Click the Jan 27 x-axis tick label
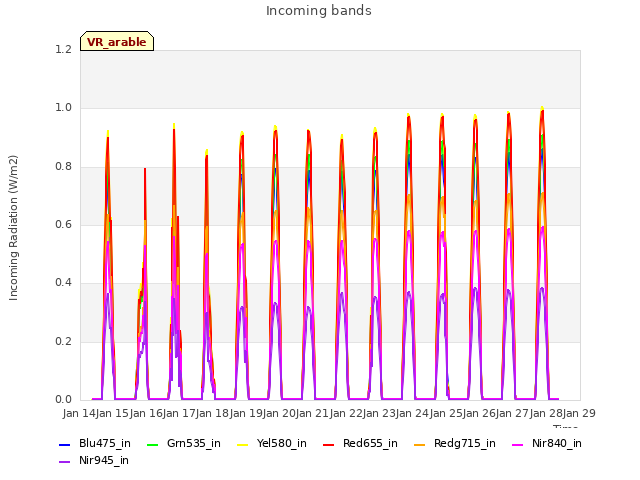This screenshot has width=640, height=480. tap(513, 413)
